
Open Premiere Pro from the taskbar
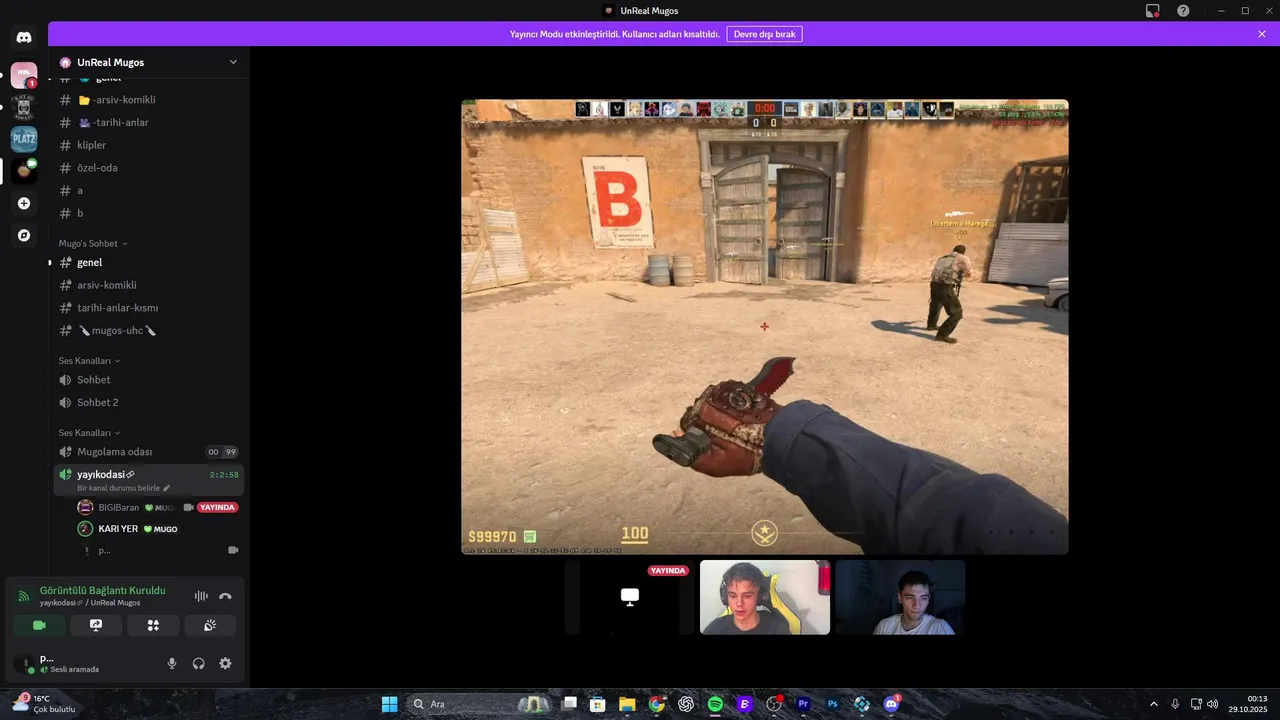coord(803,704)
